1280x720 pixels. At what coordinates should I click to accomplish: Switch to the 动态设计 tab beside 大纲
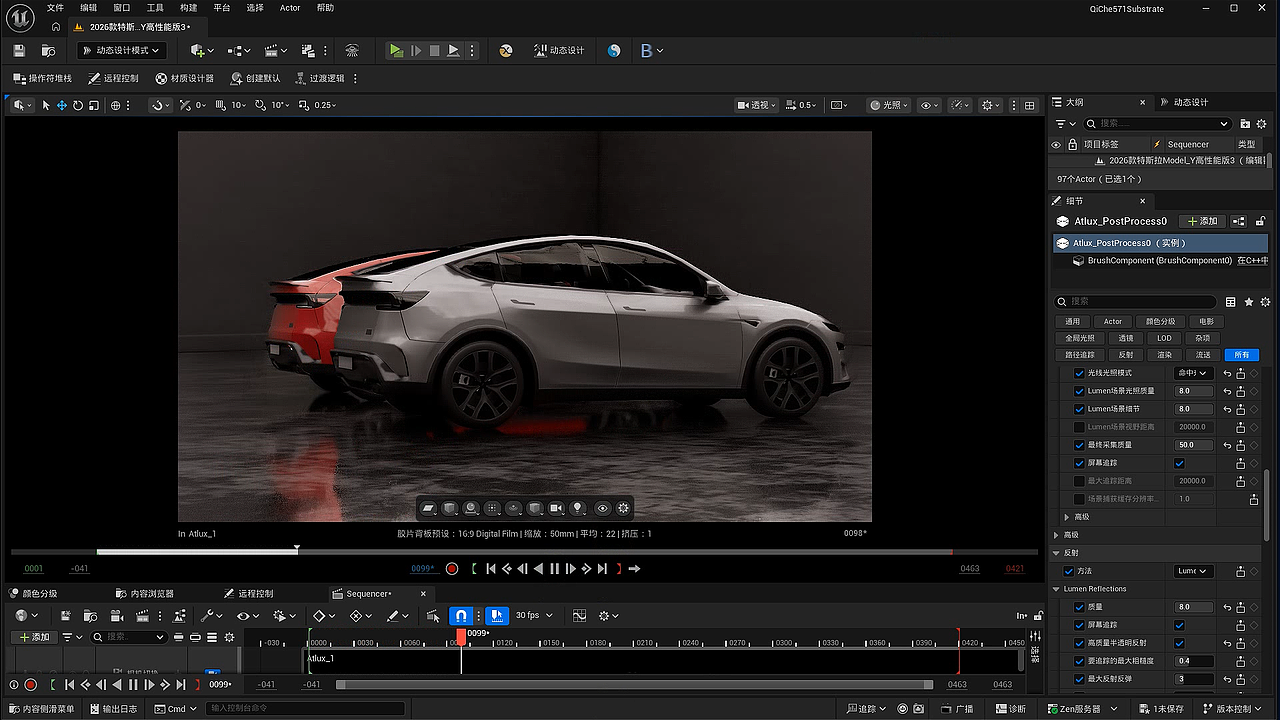coord(1184,102)
